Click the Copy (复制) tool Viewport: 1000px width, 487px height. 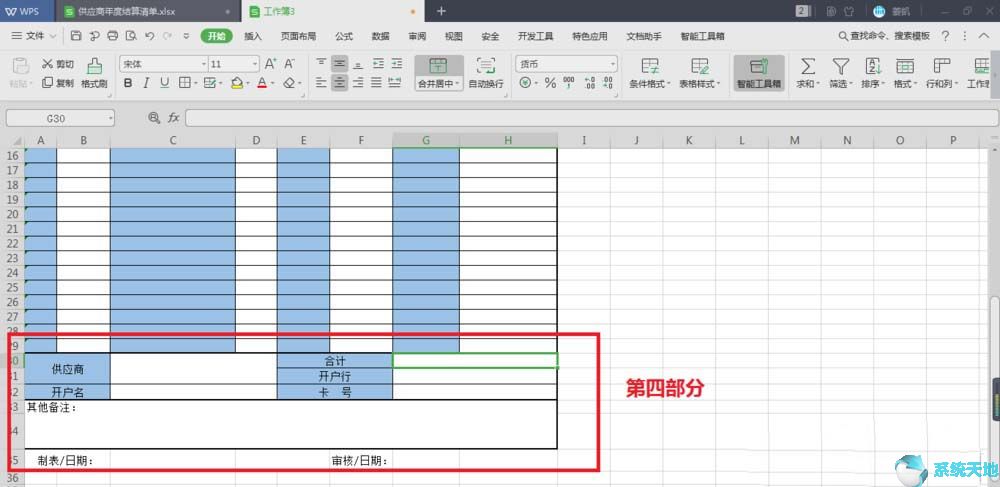pos(58,83)
